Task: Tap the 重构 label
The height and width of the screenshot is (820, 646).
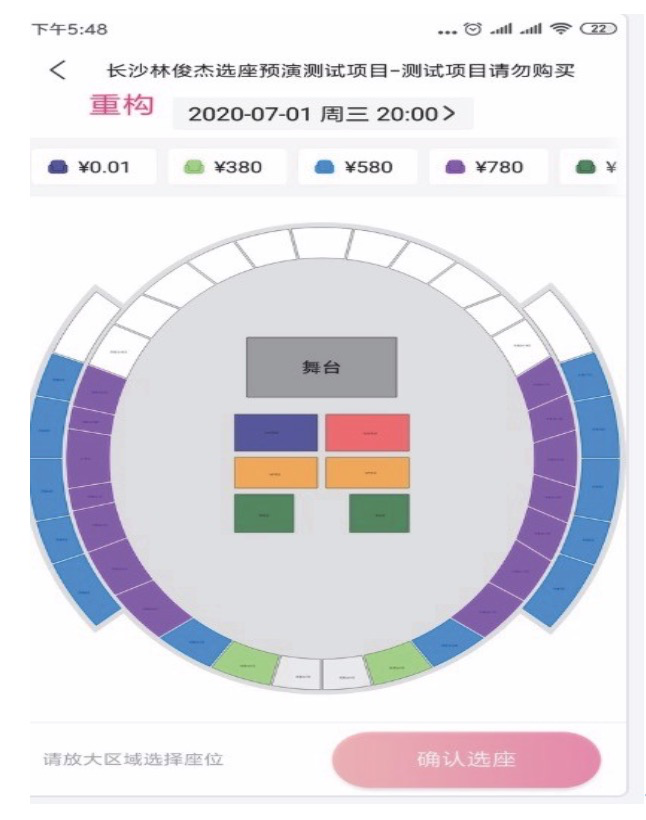Action: pyautogui.click(x=122, y=106)
